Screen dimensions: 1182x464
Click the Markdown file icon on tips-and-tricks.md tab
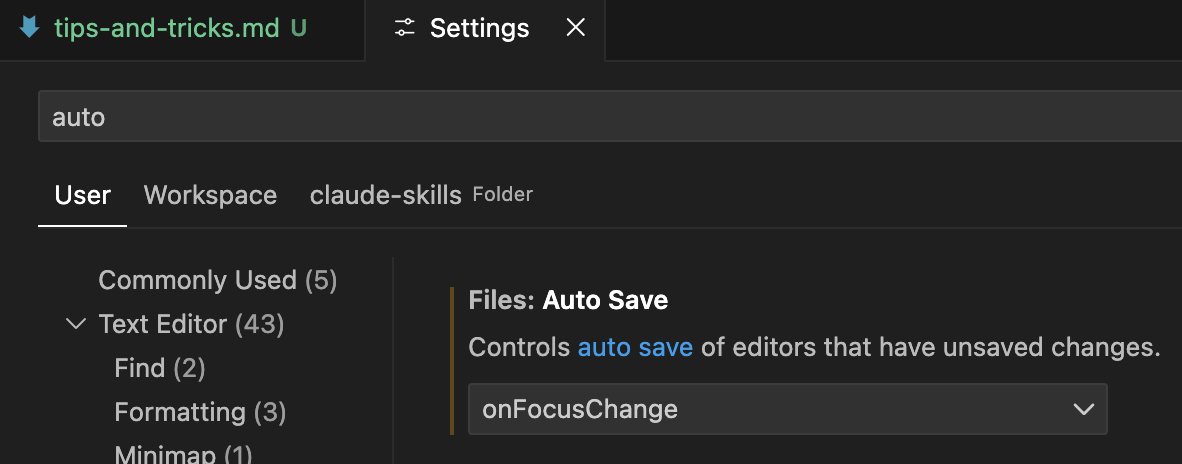[x=29, y=28]
